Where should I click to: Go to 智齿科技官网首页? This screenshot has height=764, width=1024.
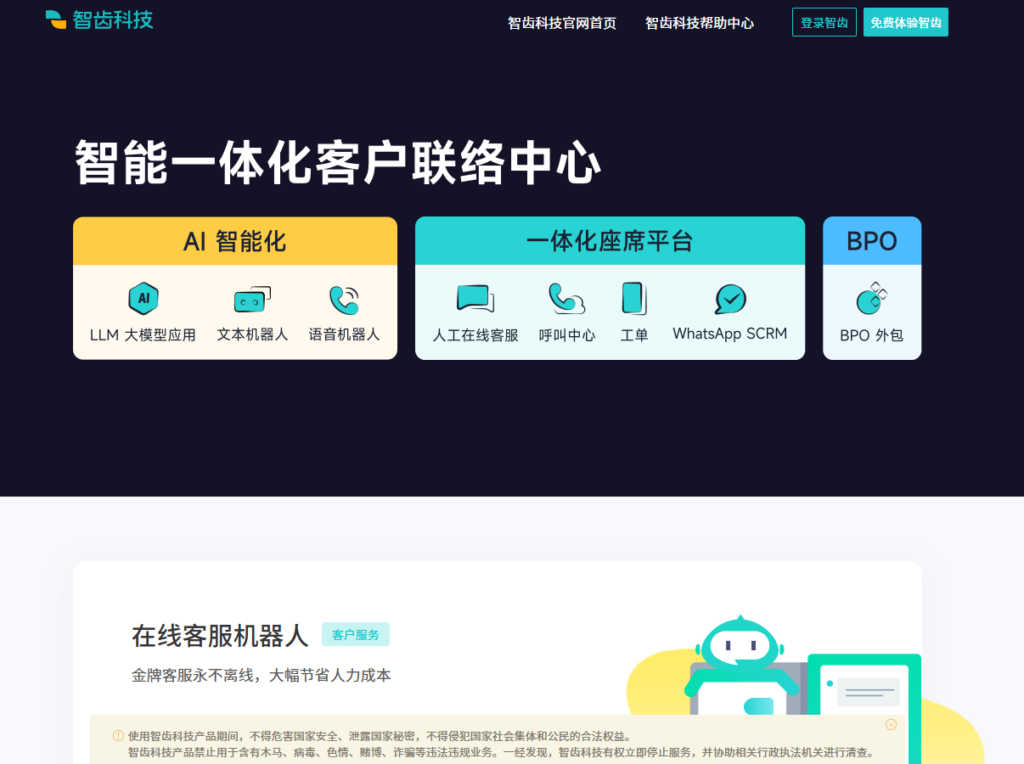point(562,23)
